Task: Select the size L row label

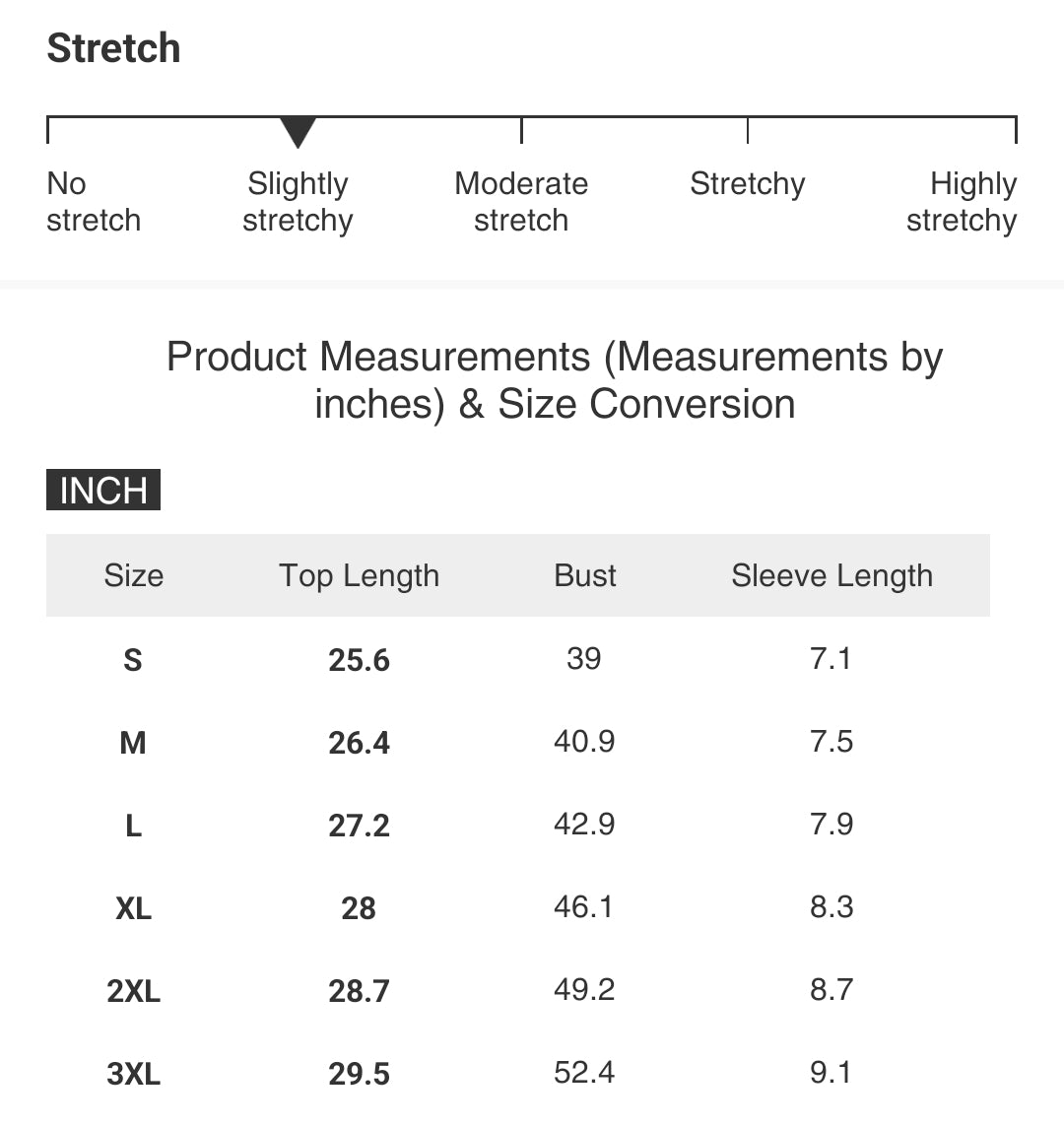Action: coord(134,826)
